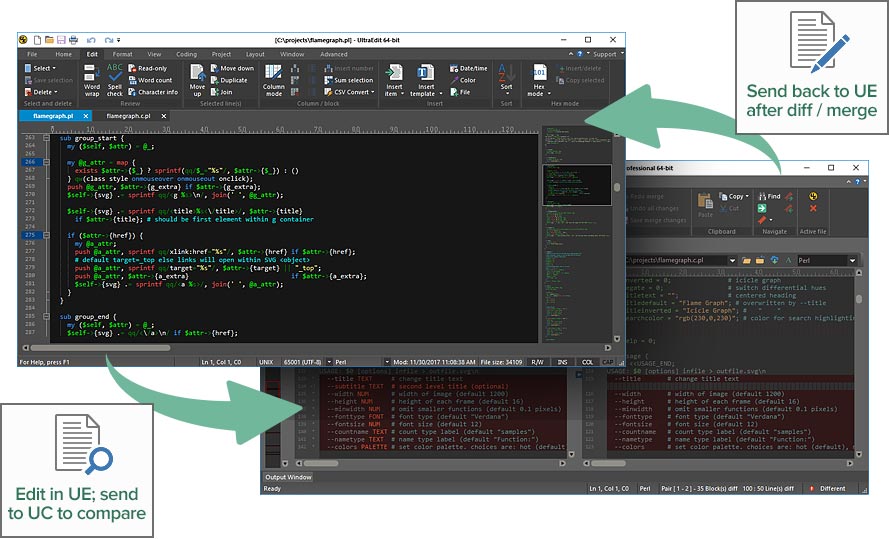Click the undo arrow in quick access toolbar
The image size is (889, 539).
point(91,40)
